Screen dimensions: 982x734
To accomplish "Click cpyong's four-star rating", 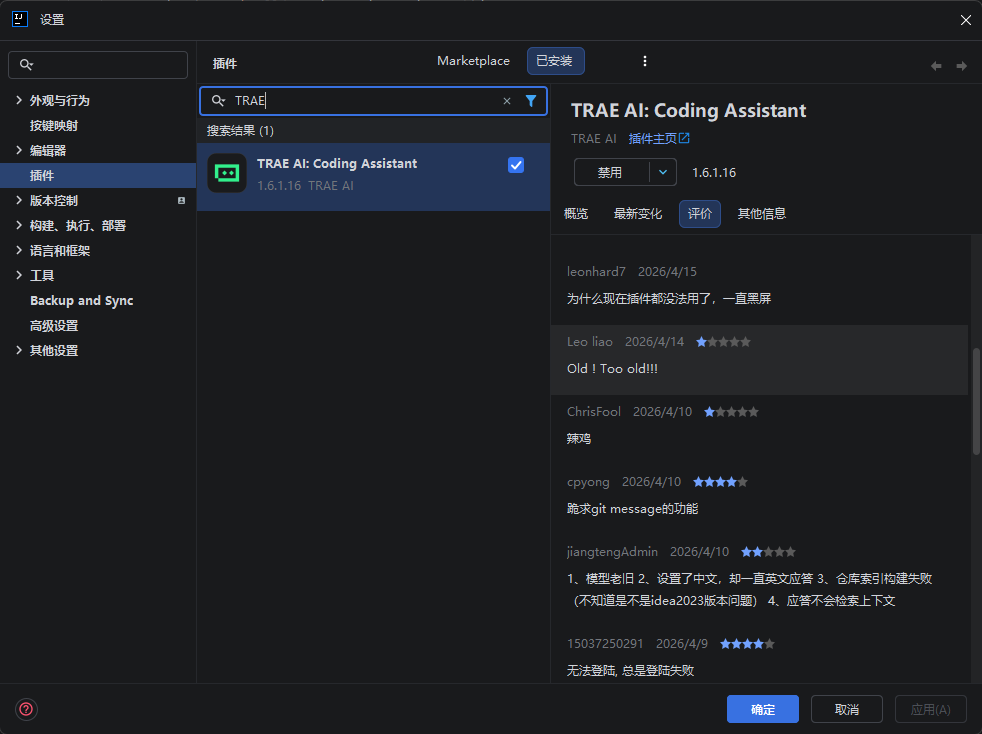I will click(x=720, y=482).
